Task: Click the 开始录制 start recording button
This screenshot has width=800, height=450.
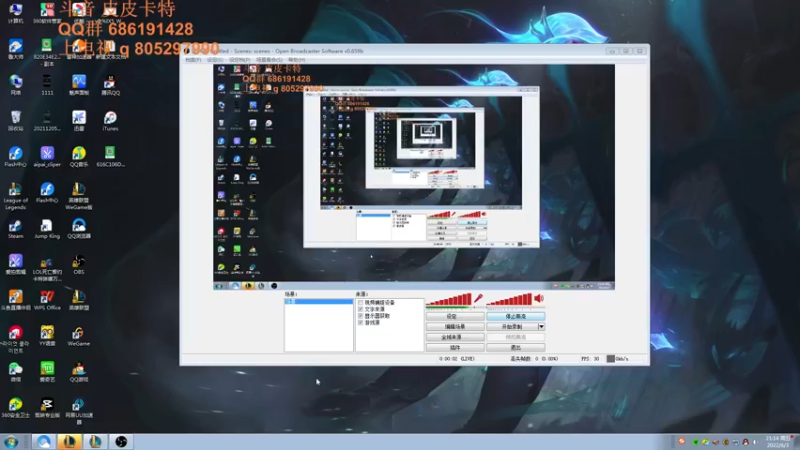Action: [512, 327]
